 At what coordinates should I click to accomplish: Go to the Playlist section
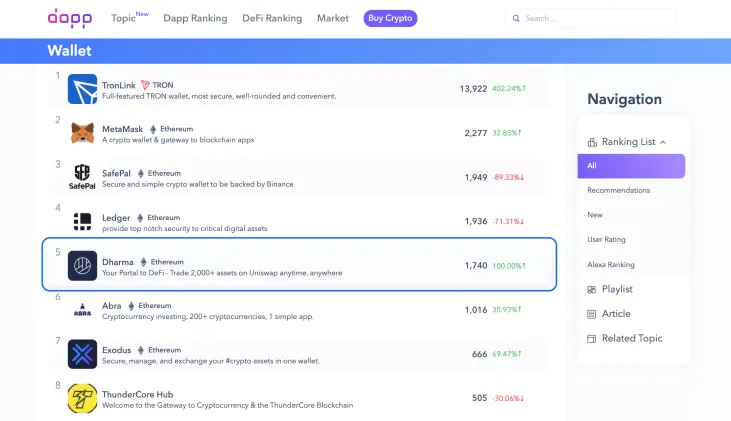click(x=617, y=289)
